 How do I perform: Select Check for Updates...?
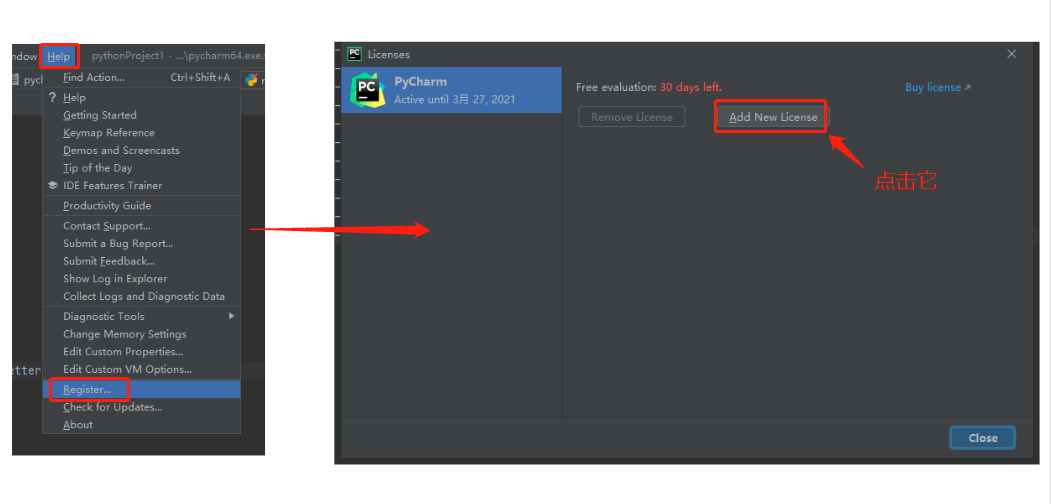click(x=141, y=407)
